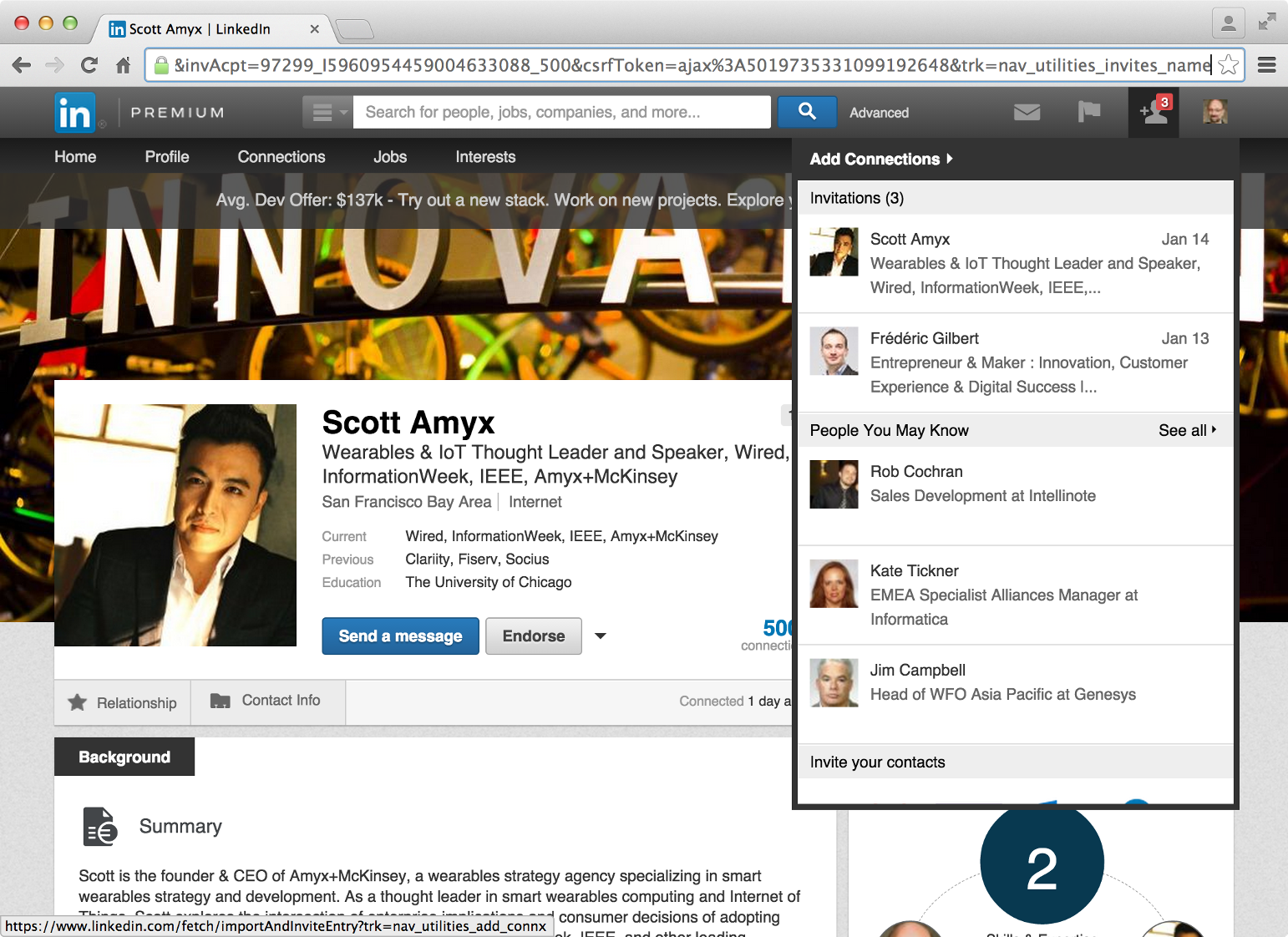Click the Relationship star tab
The height and width of the screenshot is (937, 1288).
point(122,702)
